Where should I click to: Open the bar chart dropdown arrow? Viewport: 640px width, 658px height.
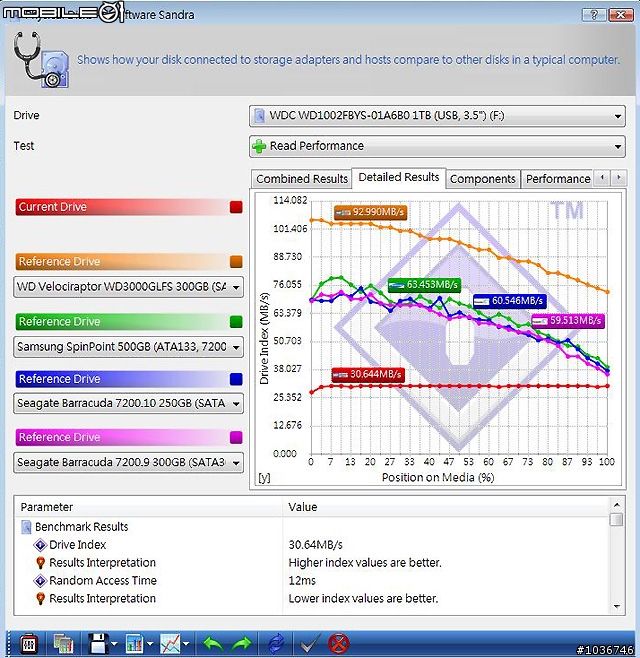coord(150,644)
